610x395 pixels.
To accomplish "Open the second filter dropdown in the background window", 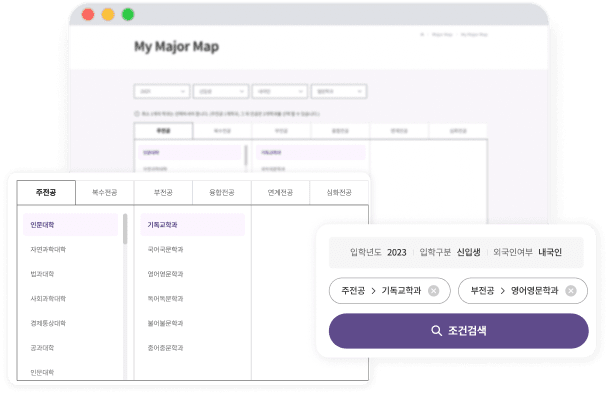I will (221, 91).
